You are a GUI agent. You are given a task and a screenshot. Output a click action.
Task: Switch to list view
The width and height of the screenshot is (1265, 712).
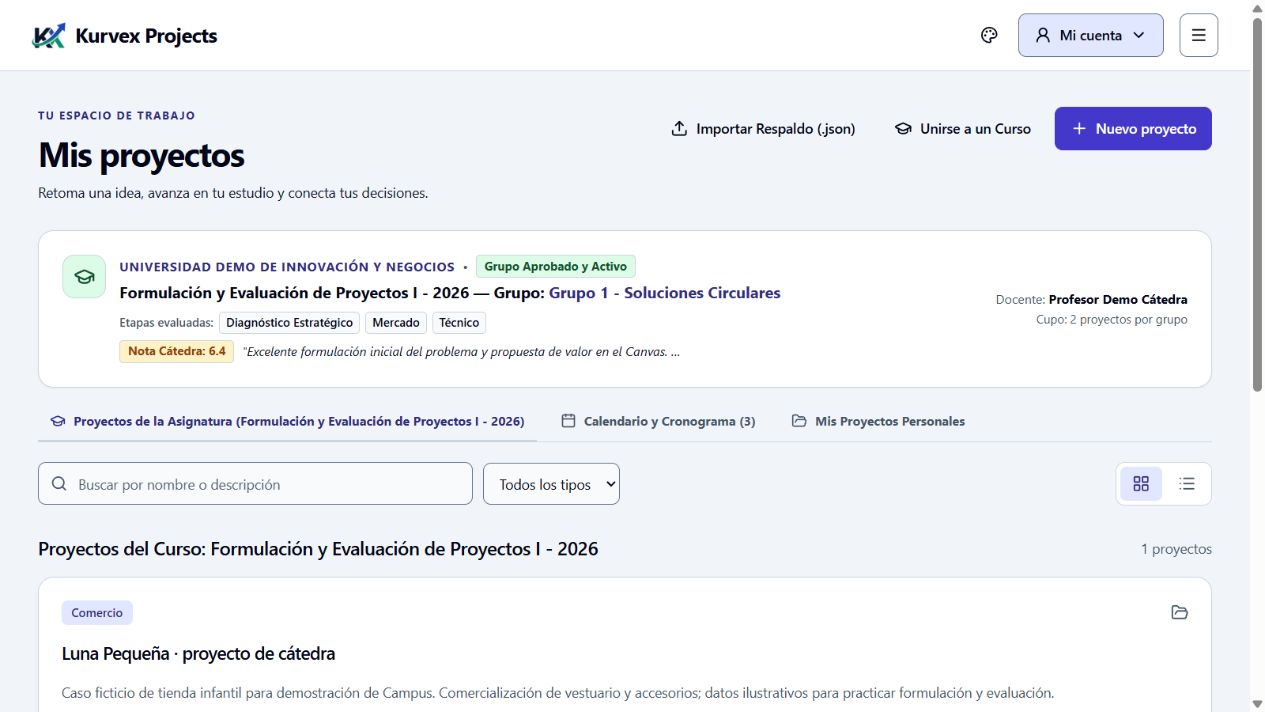tap(1187, 484)
